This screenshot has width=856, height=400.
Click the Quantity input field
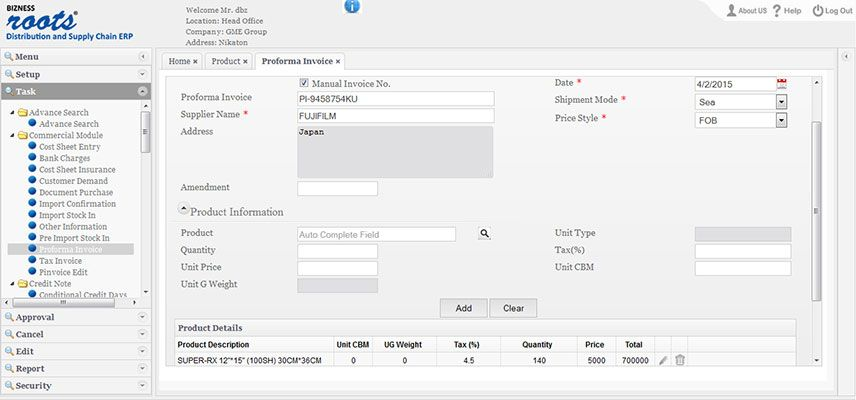point(338,251)
